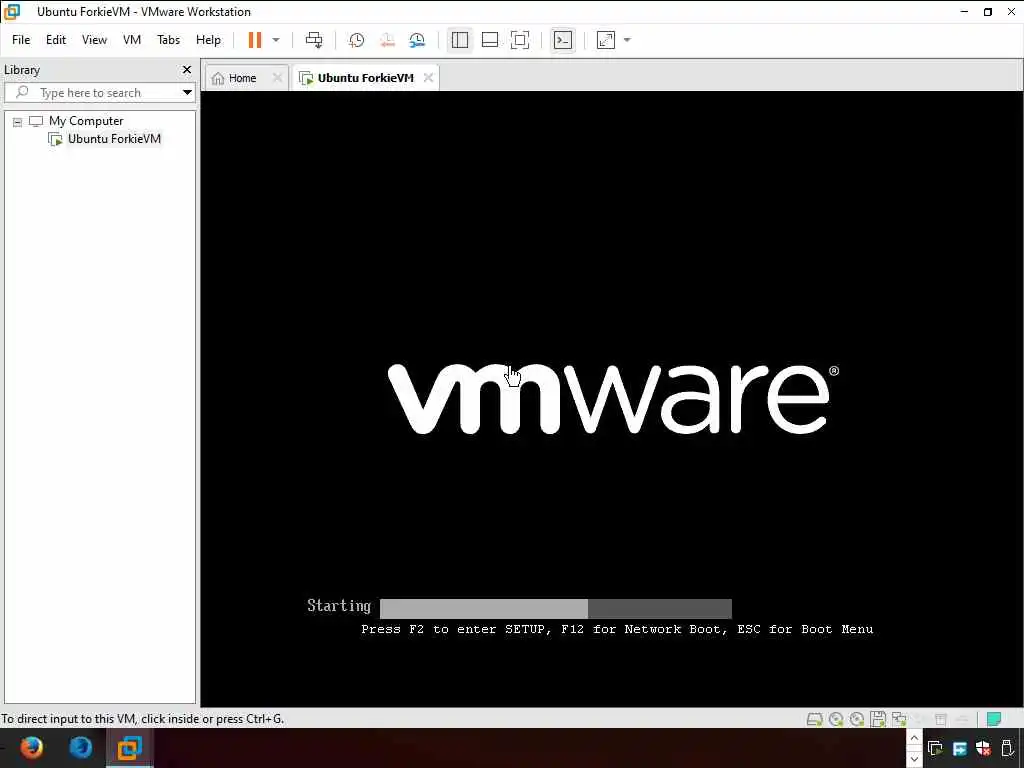The width and height of the screenshot is (1024, 768).
Task: Click the VMware tray icon in system tray
Action: coord(935,748)
